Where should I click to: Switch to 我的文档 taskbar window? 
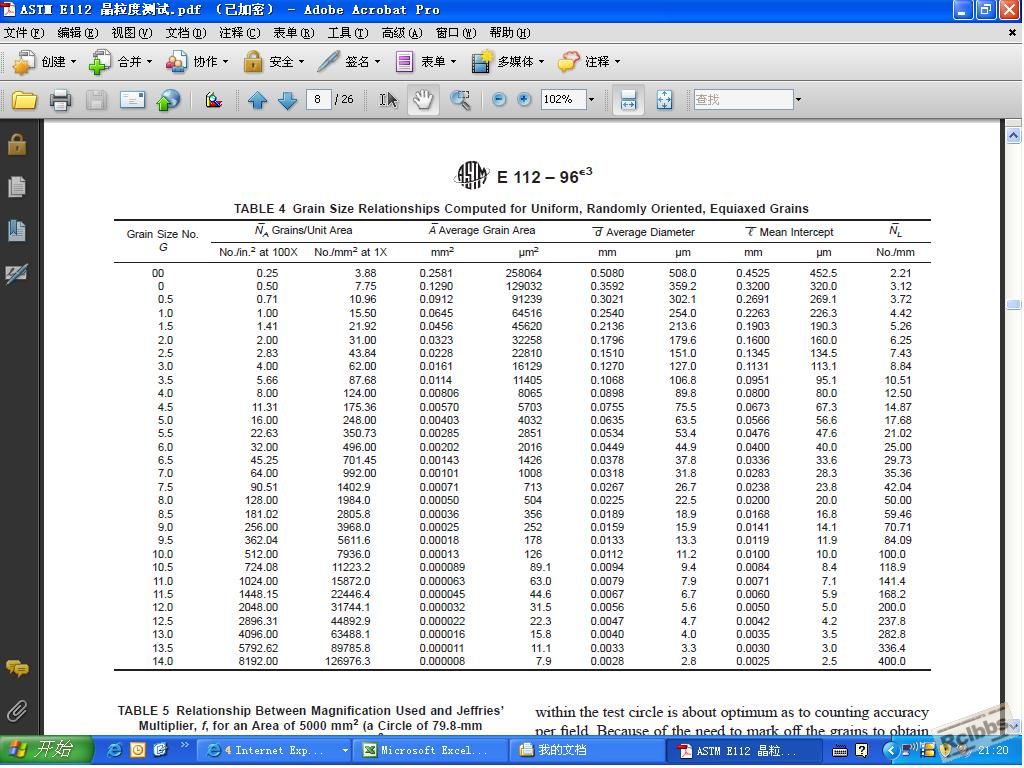586,750
